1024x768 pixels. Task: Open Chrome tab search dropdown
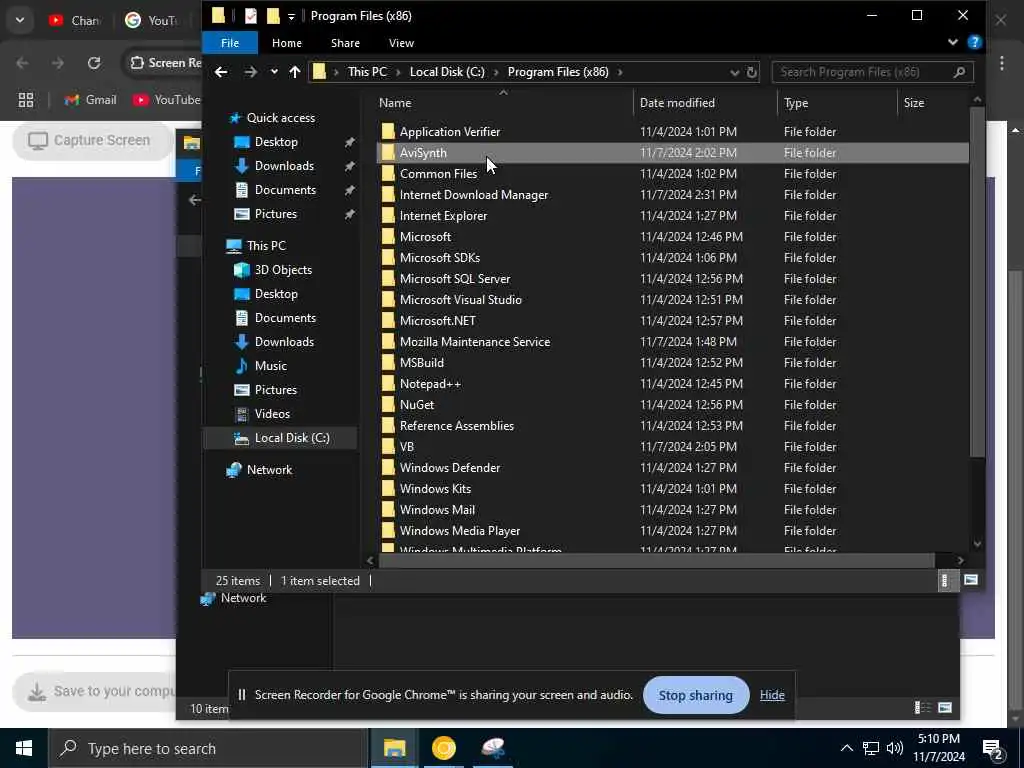tap(20, 20)
